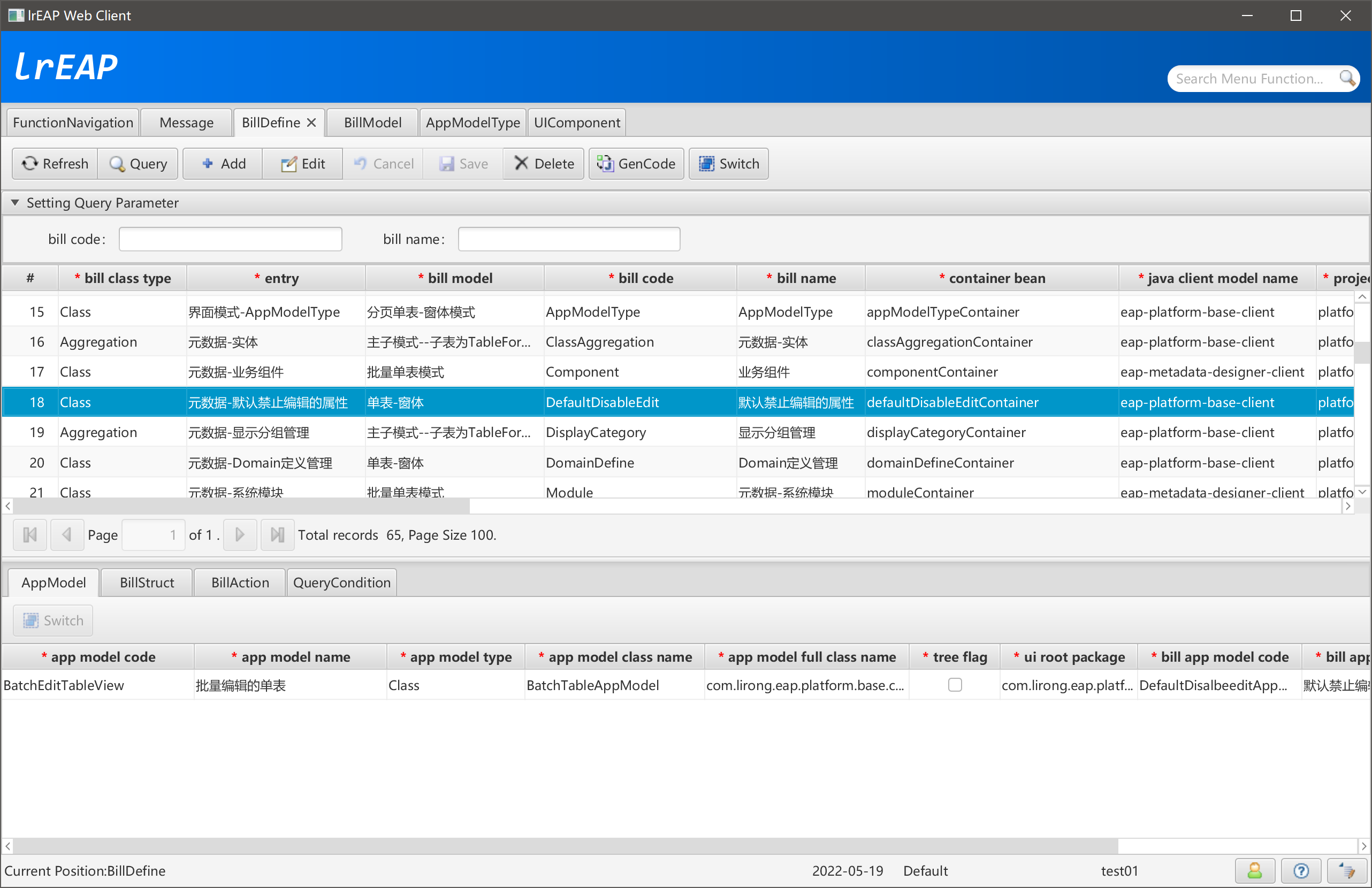Focus the bill code input field

pos(231,239)
